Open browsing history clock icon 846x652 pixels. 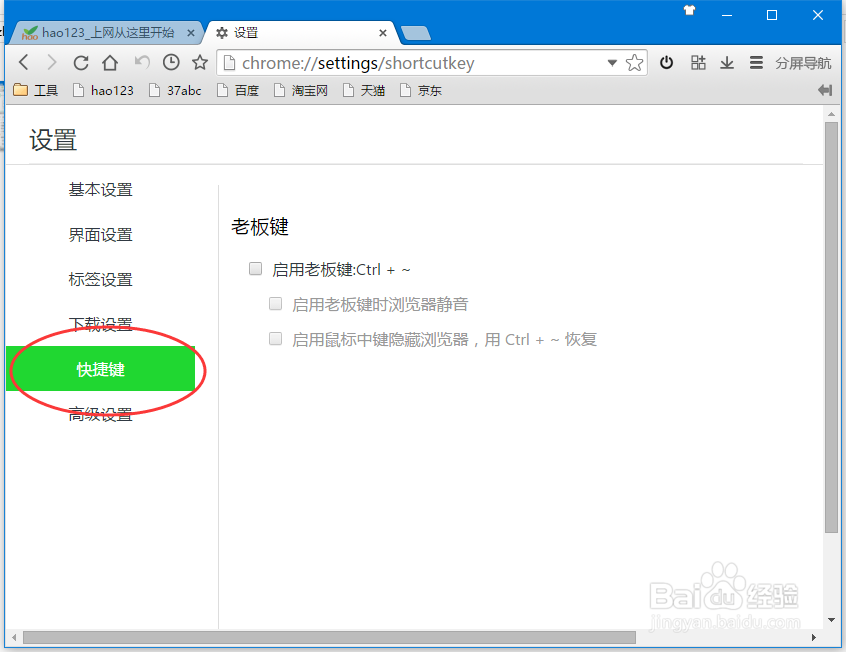point(171,63)
